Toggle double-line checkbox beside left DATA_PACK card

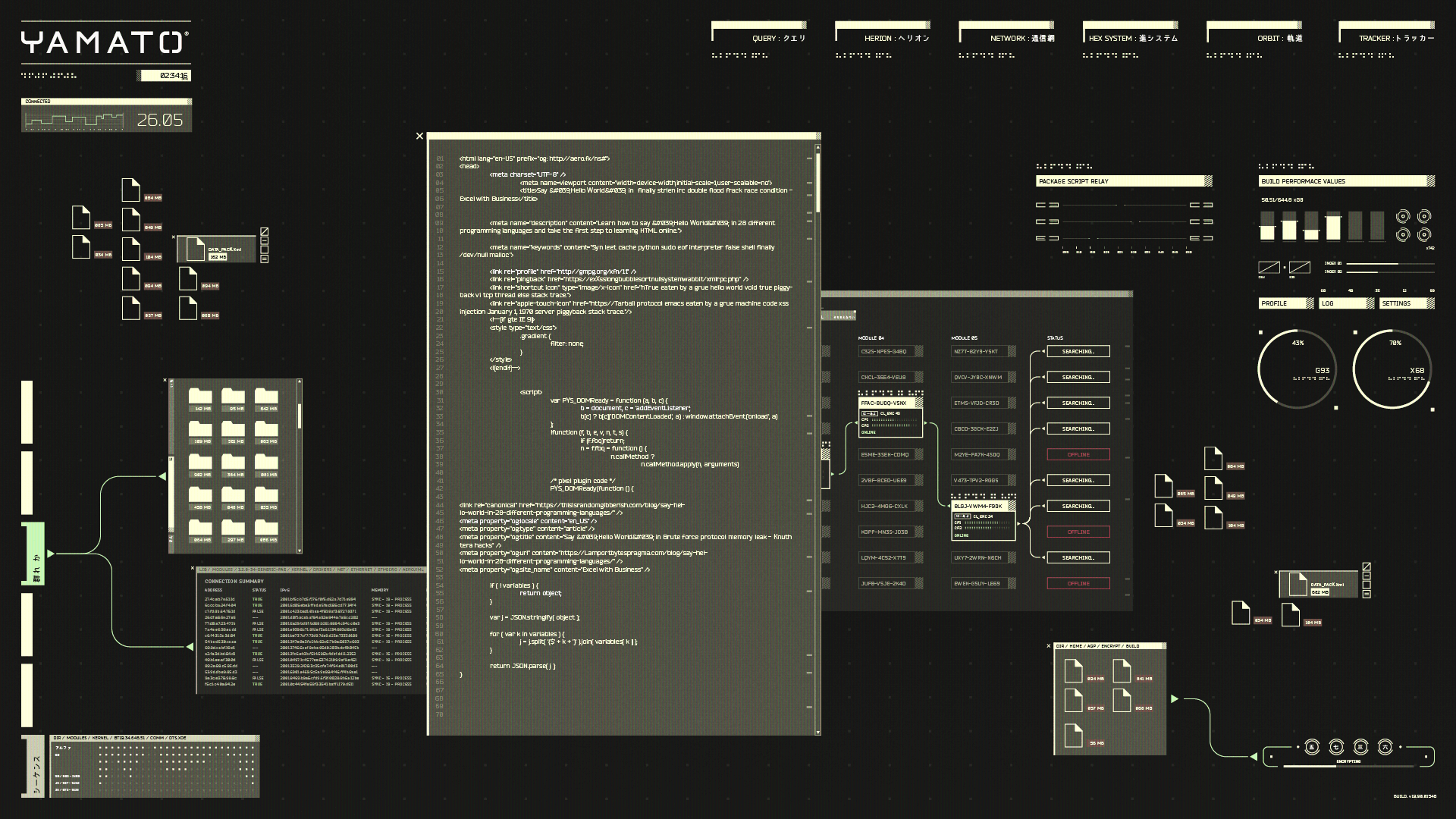(264, 259)
